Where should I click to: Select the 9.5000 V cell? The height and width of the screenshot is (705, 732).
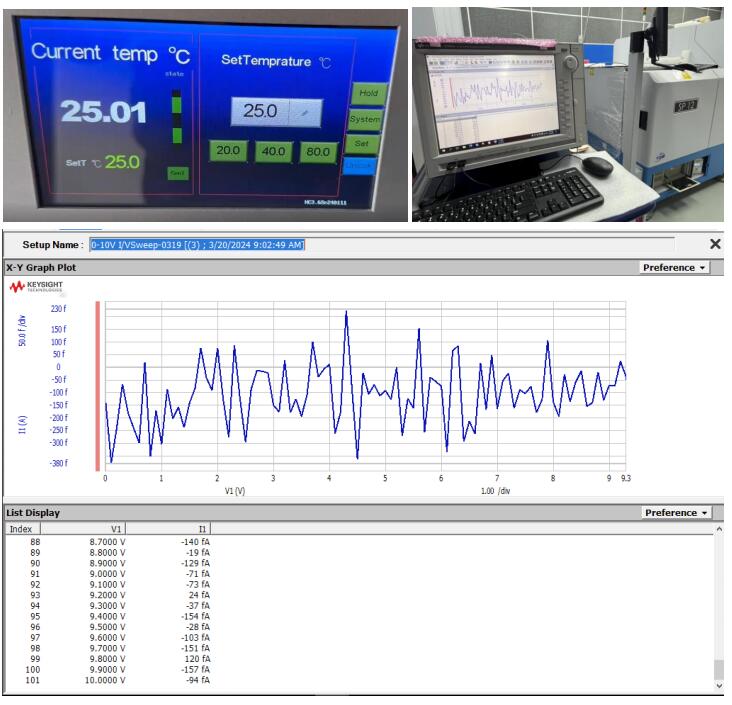[x=107, y=627]
